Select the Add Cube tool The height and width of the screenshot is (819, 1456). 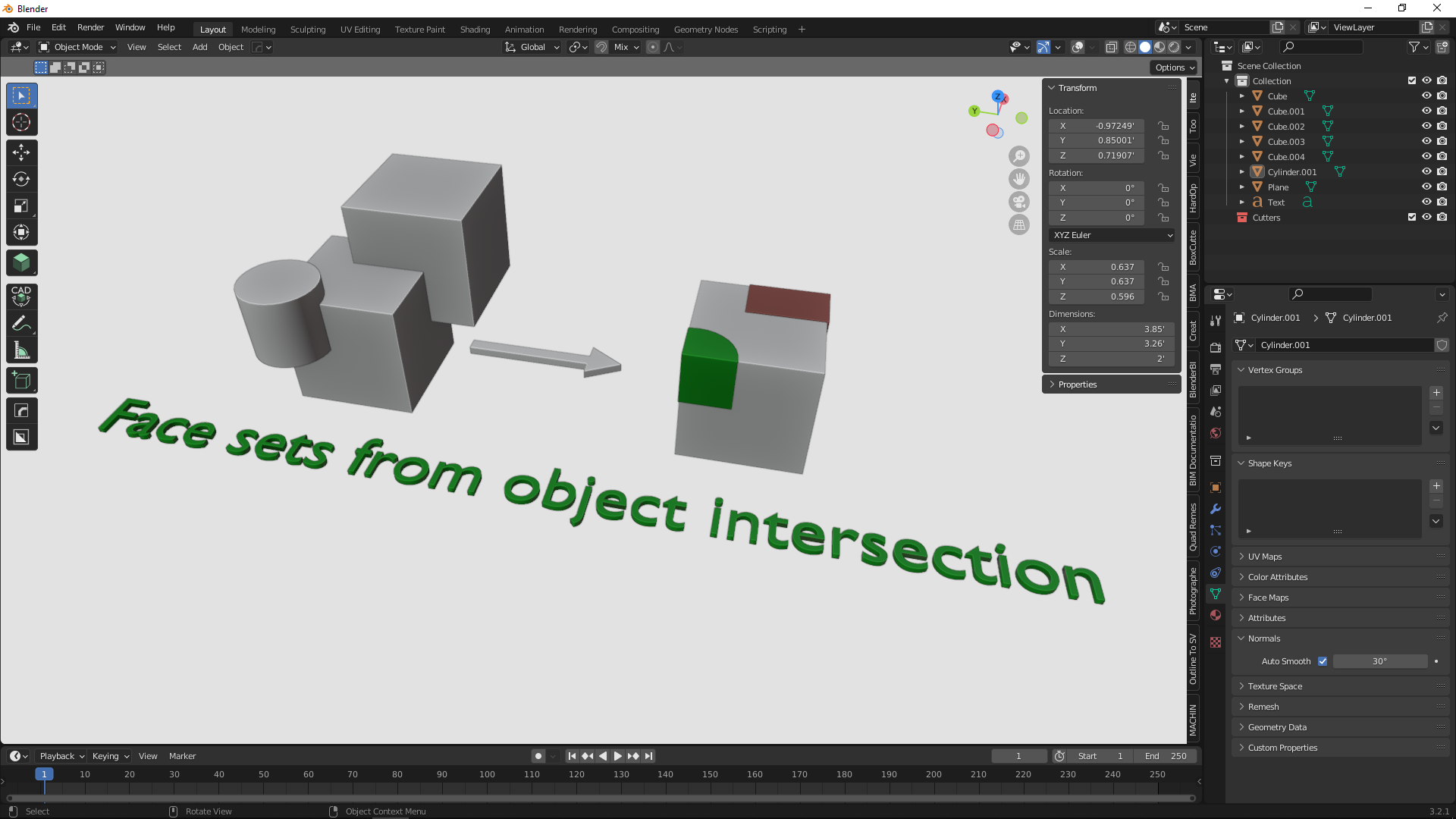tap(21, 381)
